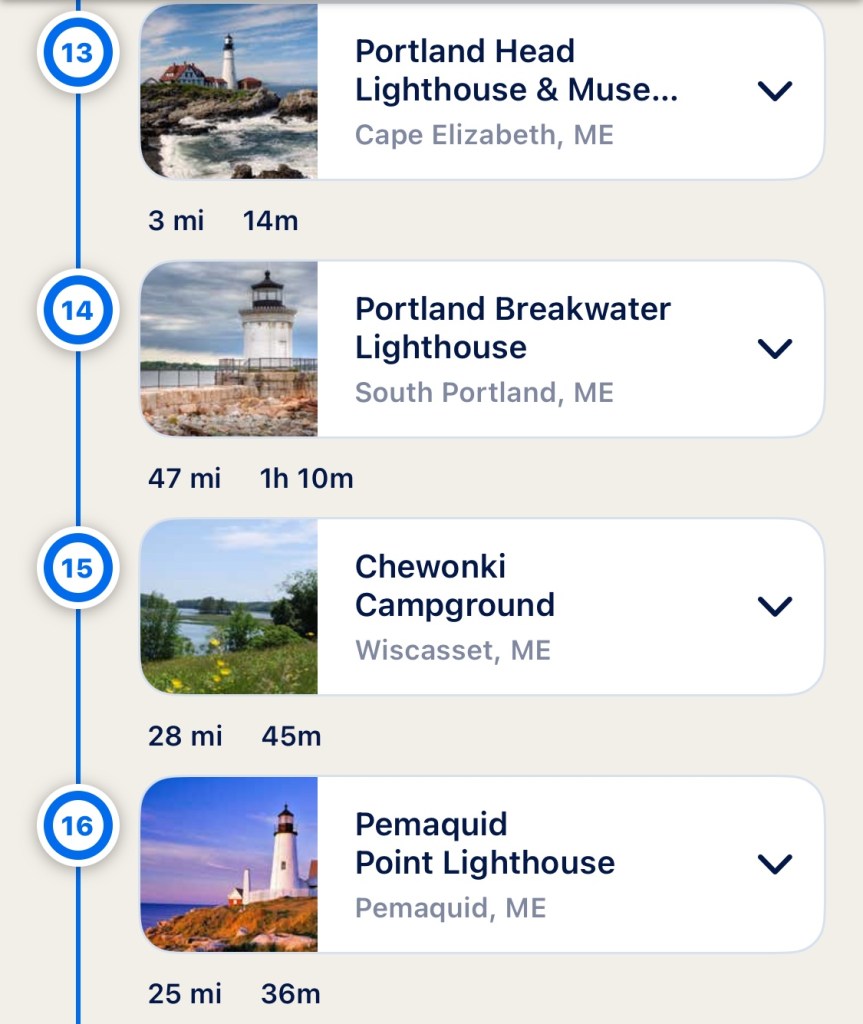Open the Portland Breakwater Lighthouse photo
The width and height of the screenshot is (863, 1024).
[x=229, y=349]
